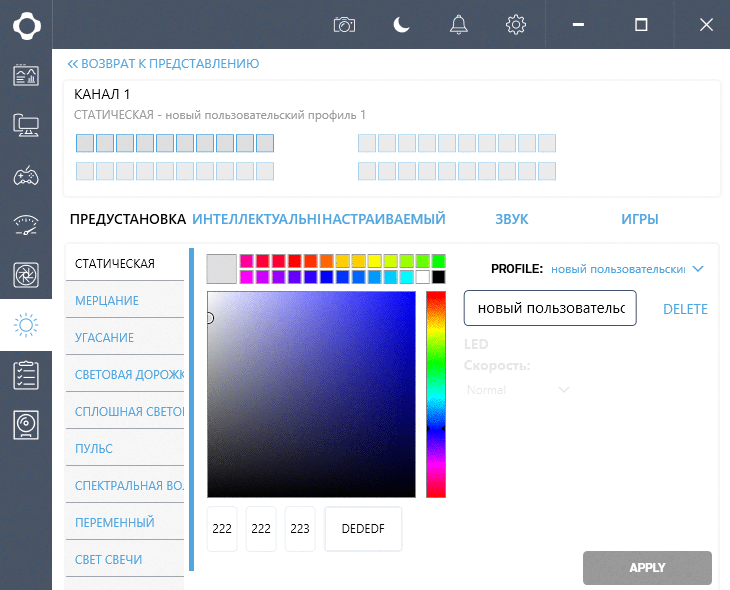Click the rainbow hue slider bar

point(436,394)
